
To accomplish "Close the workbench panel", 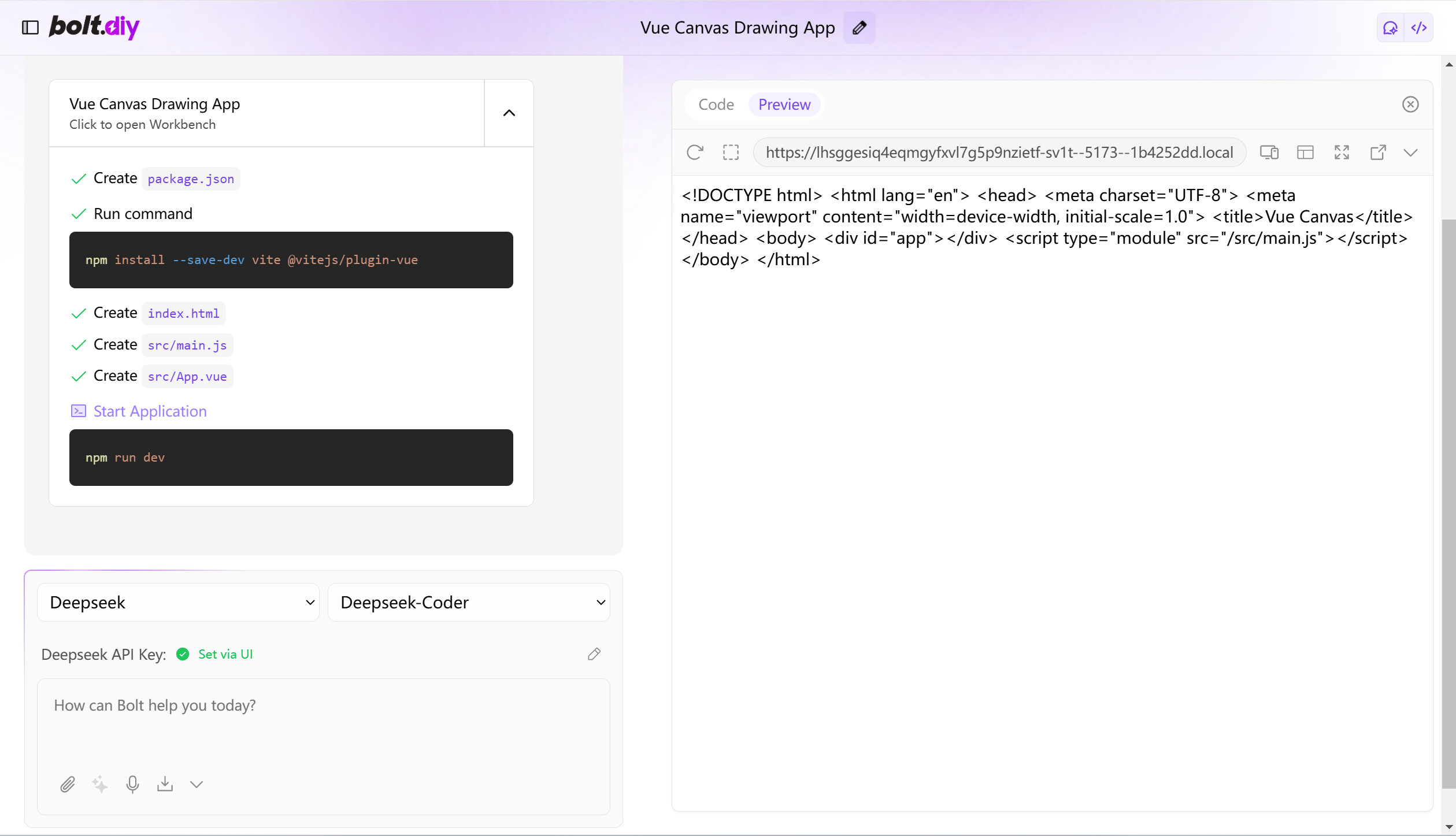I will coord(1410,105).
